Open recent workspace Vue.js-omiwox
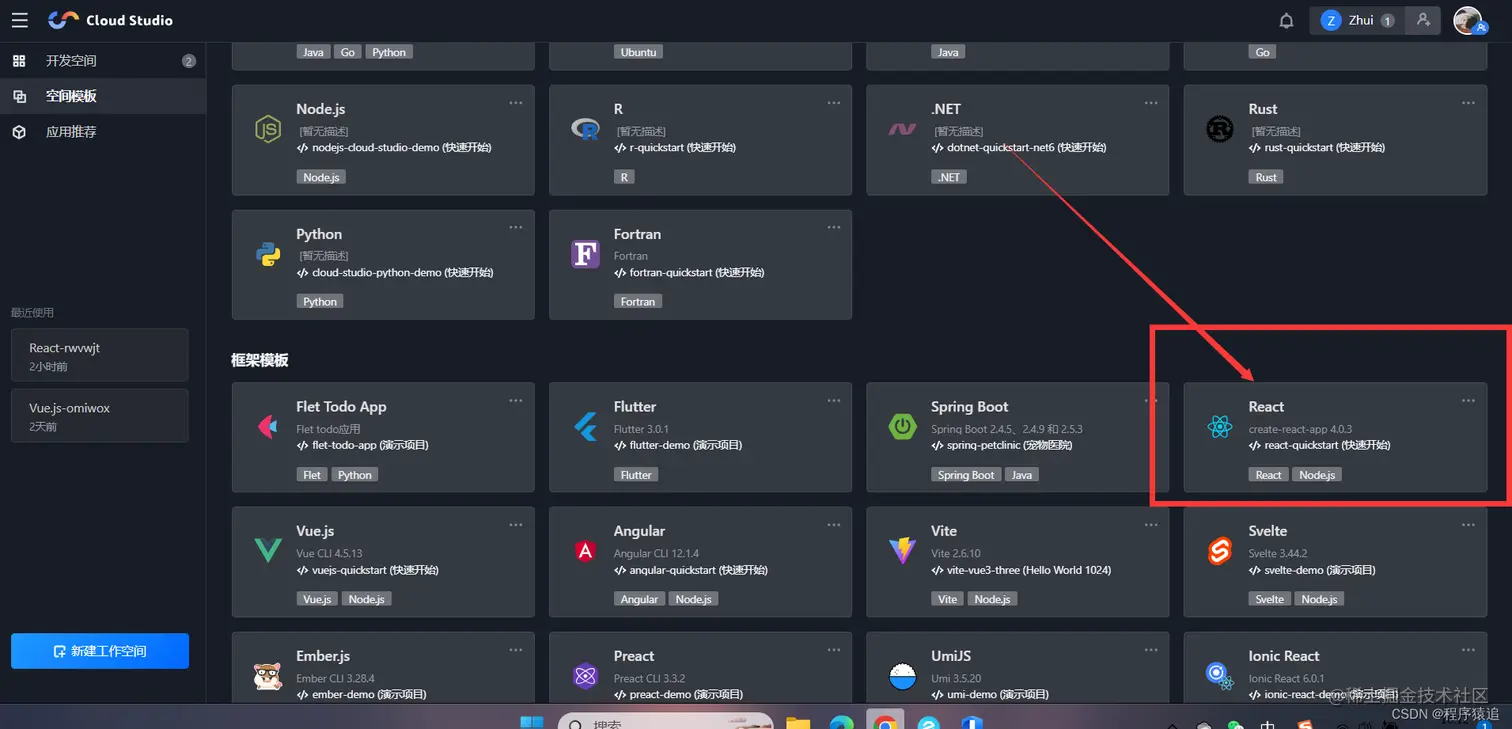Image resolution: width=1512 pixels, height=729 pixels. [100, 416]
